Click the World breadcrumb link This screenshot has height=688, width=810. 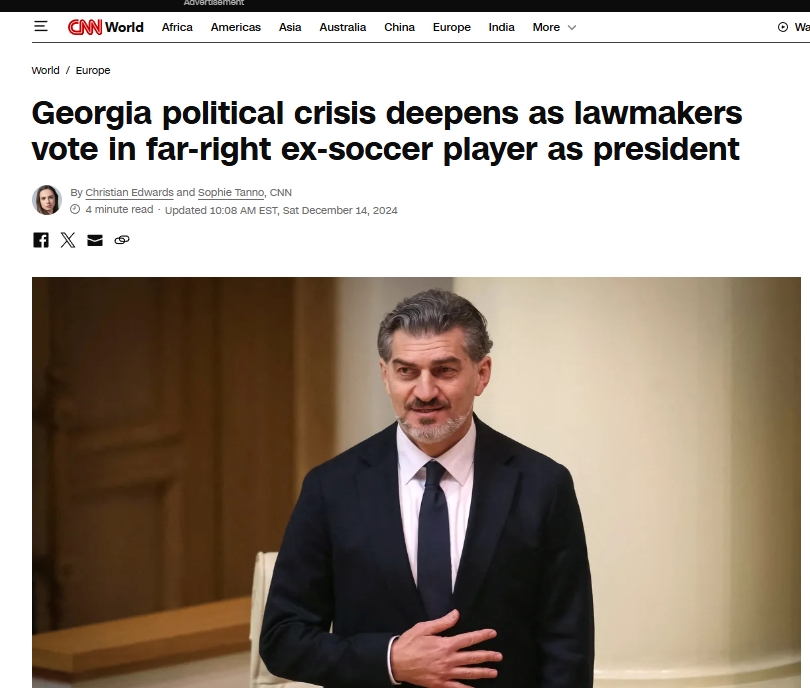click(45, 70)
